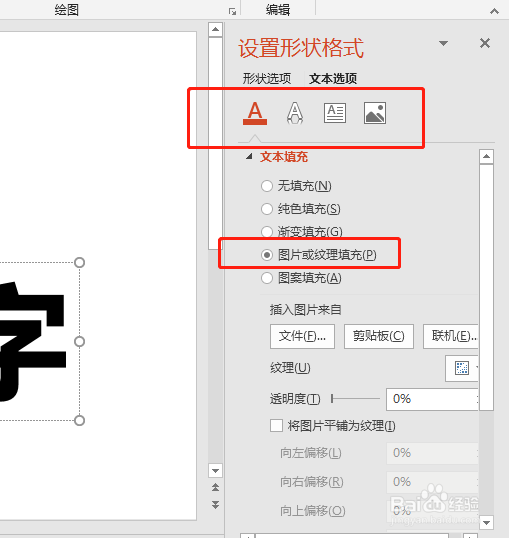Click the slide scrollbar up arrow

point(215,30)
